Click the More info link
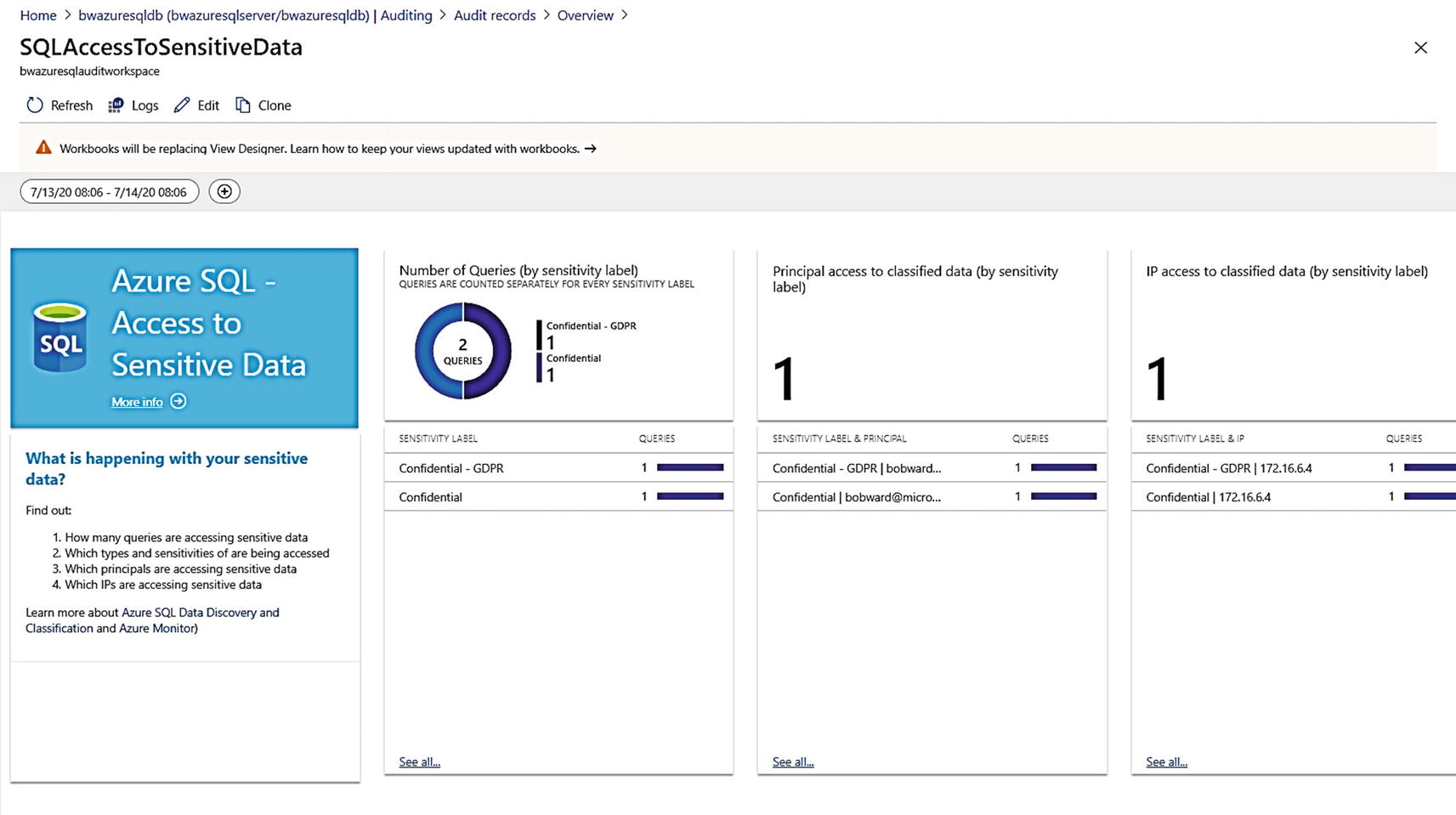 (137, 402)
